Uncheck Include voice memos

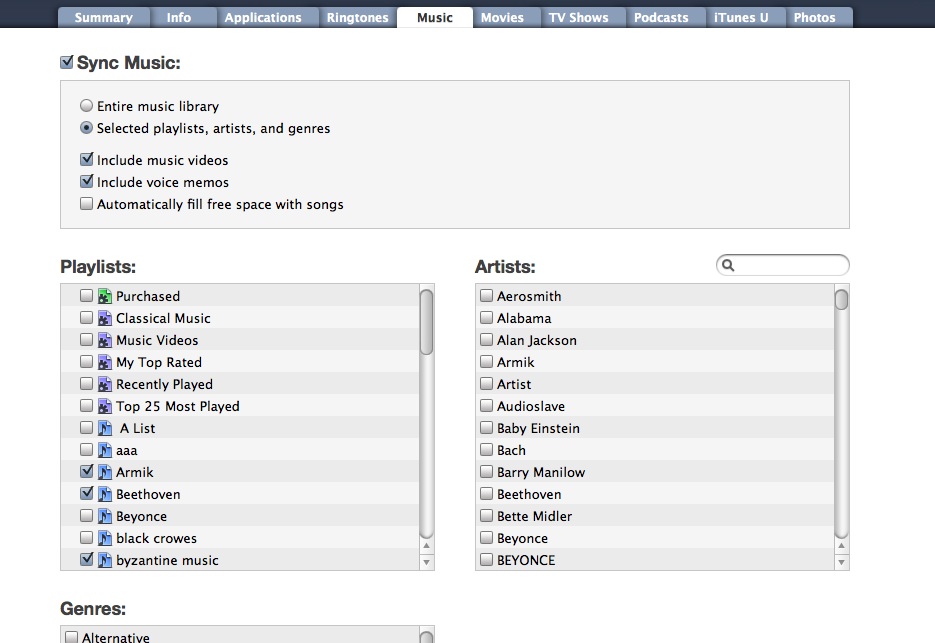pos(86,181)
